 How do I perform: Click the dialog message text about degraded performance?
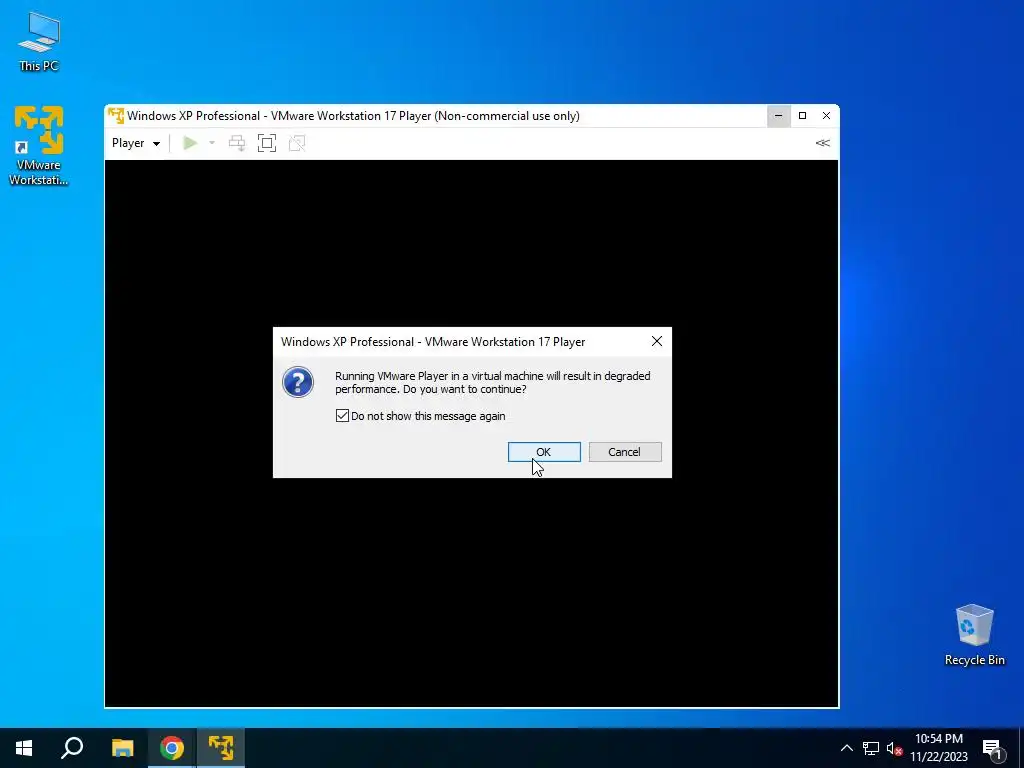point(492,383)
